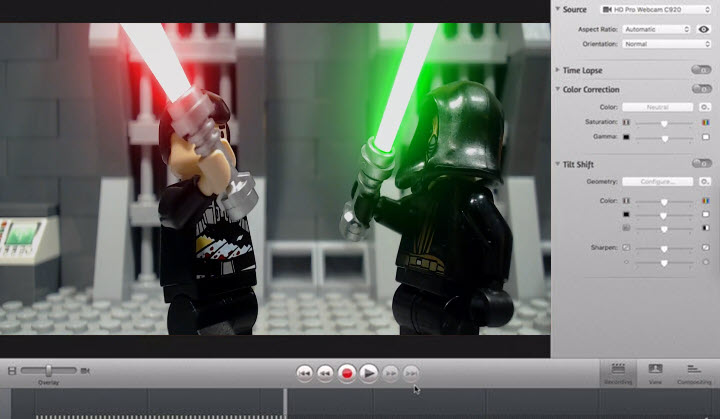Open the HD Pro Webcam C920 source dropdown
The image size is (720, 419).
click(656, 9)
